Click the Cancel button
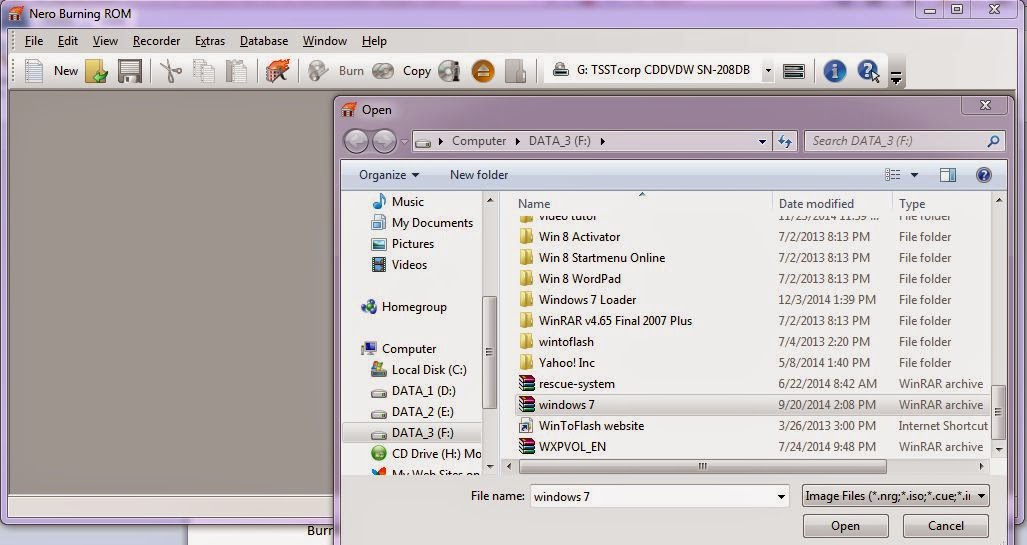 pyautogui.click(x=946, y=525)
